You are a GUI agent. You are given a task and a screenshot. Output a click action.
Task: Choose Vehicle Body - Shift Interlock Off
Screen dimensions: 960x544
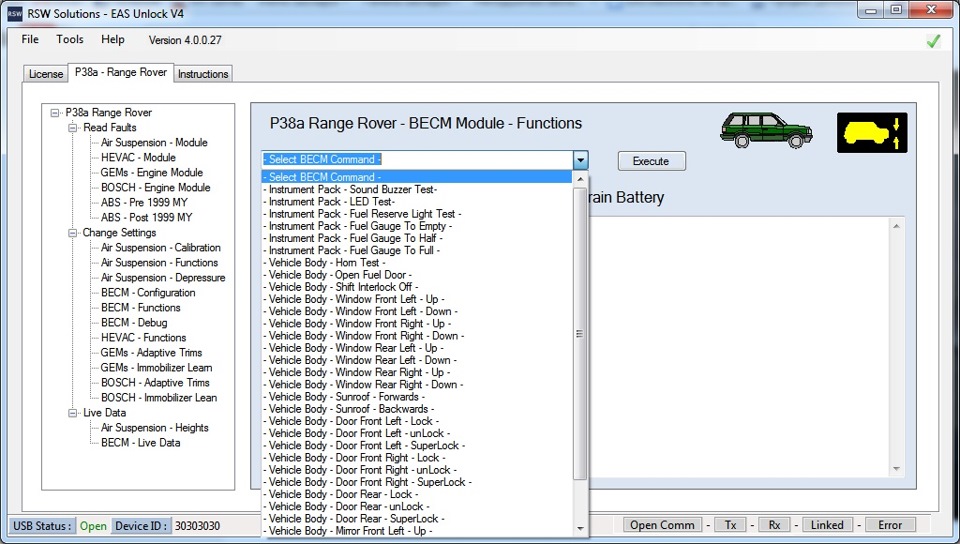point(417,287)
